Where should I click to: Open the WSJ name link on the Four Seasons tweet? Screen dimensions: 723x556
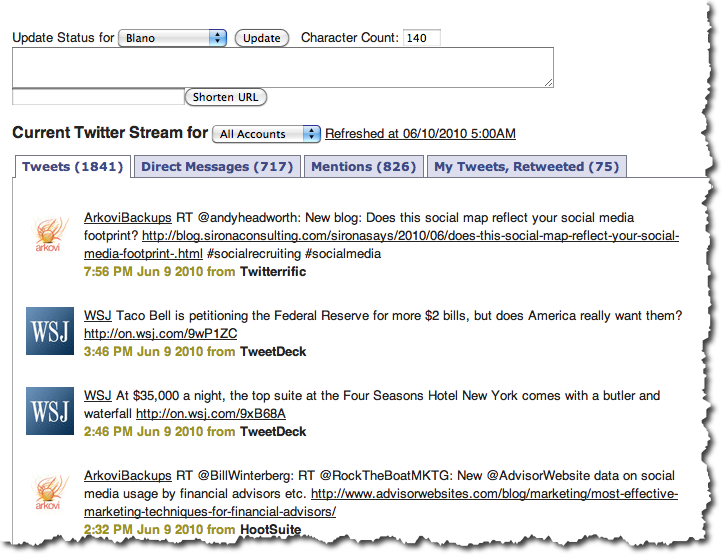point(98,396)
